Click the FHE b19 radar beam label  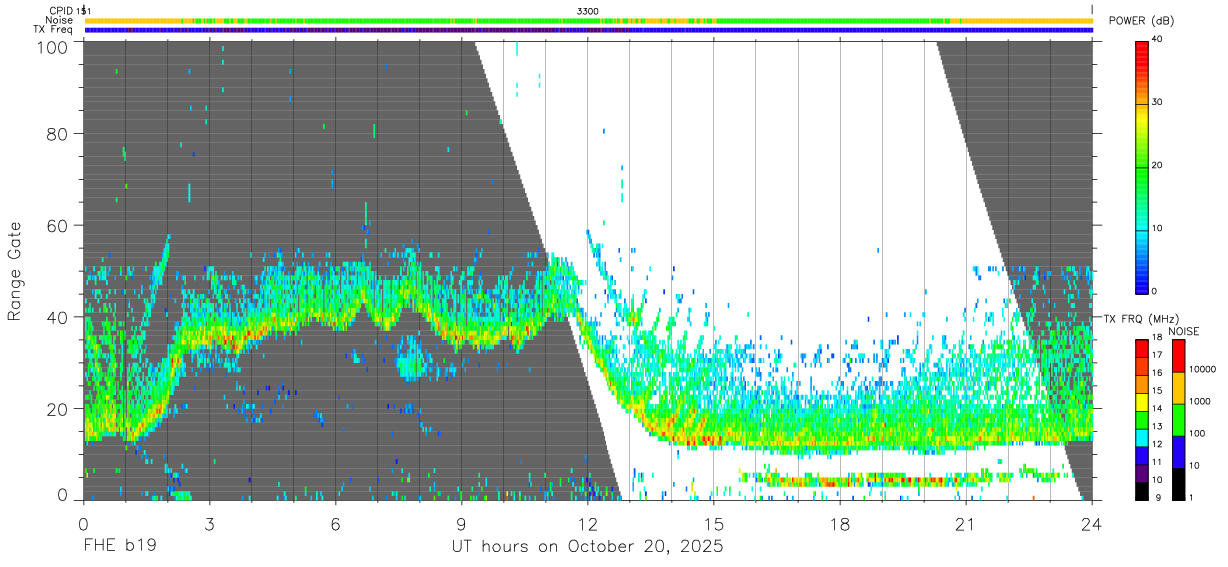click(x=119, y=546)
